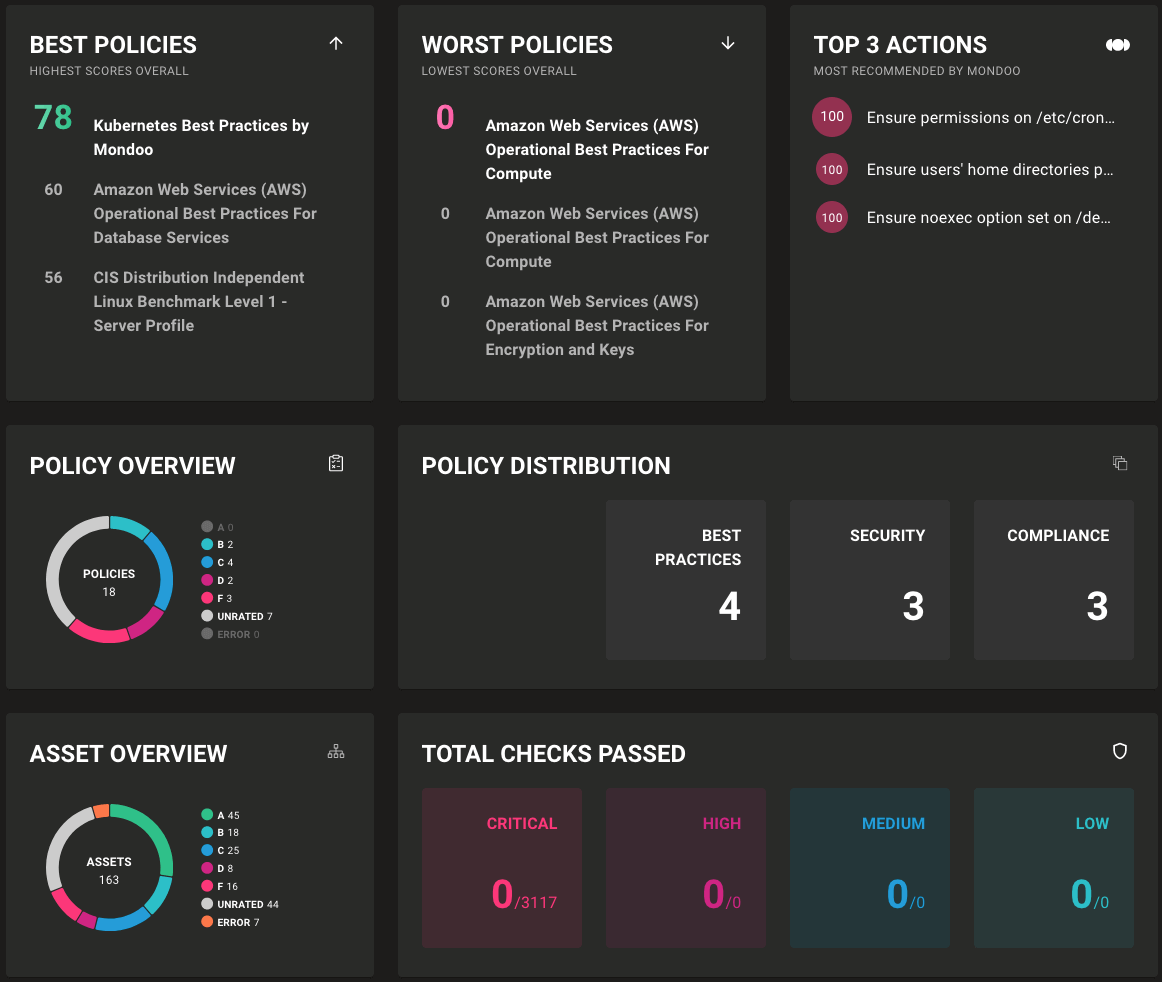This screenshot has width=1162, height=982.
Task: Click the duplicate icon on Policy Distribution card
Action: pyautogui.click(x=1120, y=463)
